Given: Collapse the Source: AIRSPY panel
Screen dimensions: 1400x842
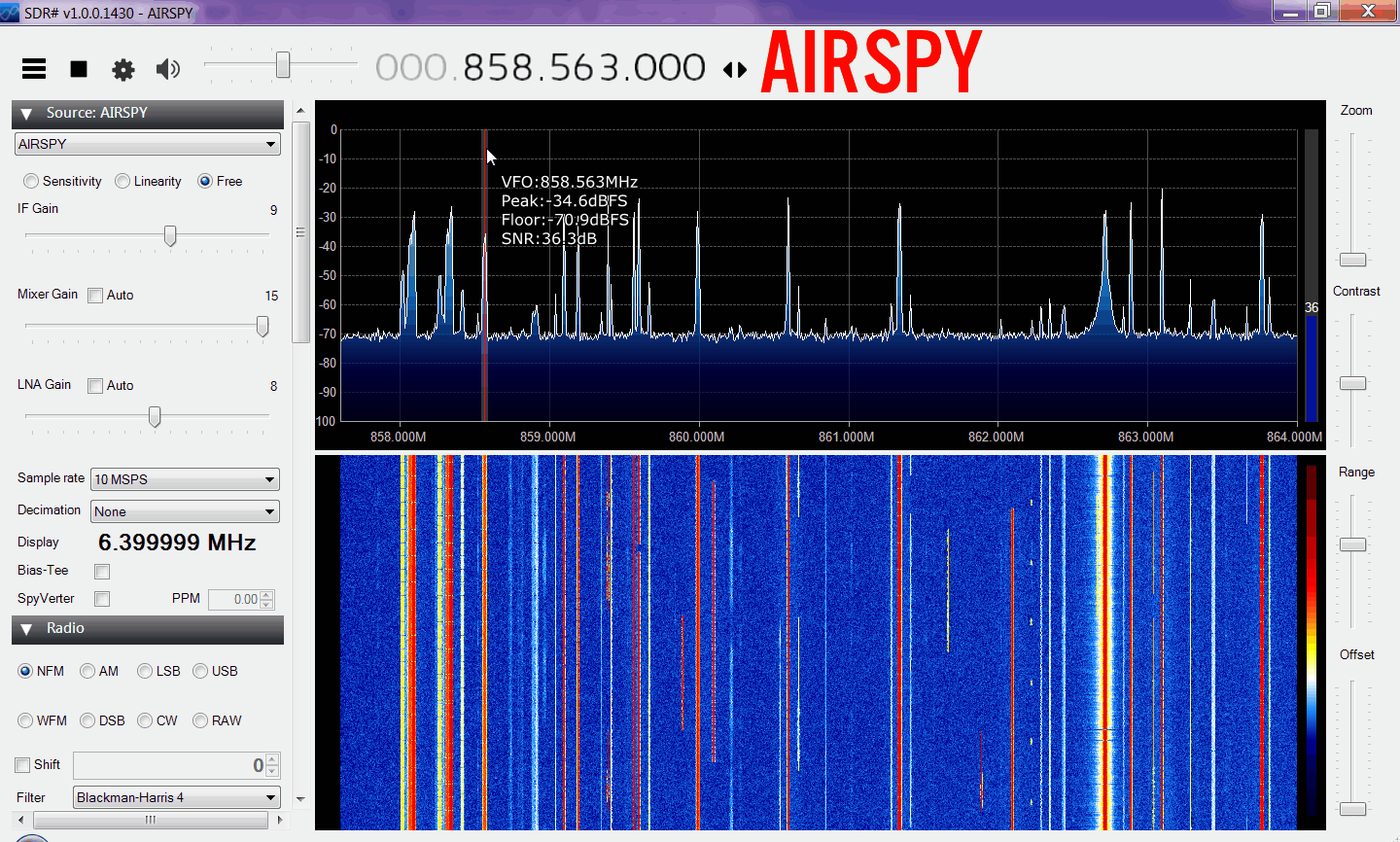Looking at the screenshot, I should coord(26,114).
